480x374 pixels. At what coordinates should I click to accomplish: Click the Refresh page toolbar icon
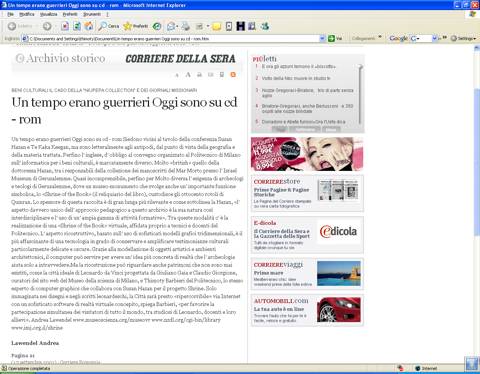coord(77,26)
